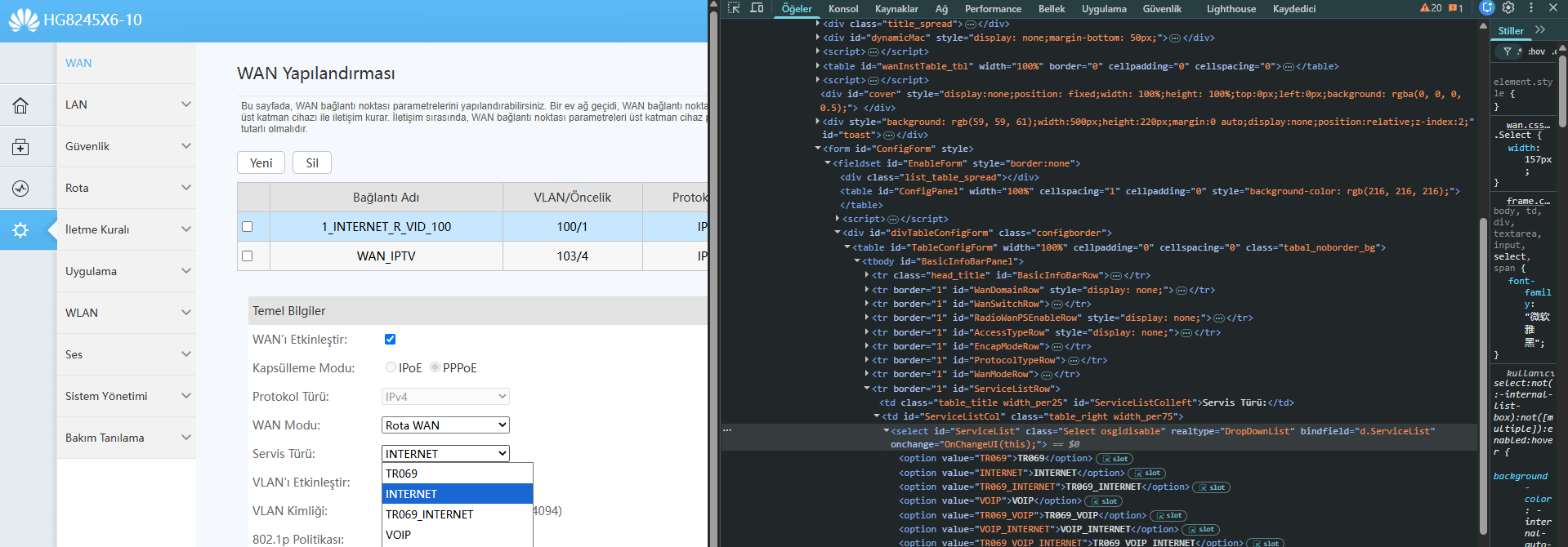Click the DevTools warnings count indicator
The height and width of the screenshot is (547, 1568).
point(1431,8)
